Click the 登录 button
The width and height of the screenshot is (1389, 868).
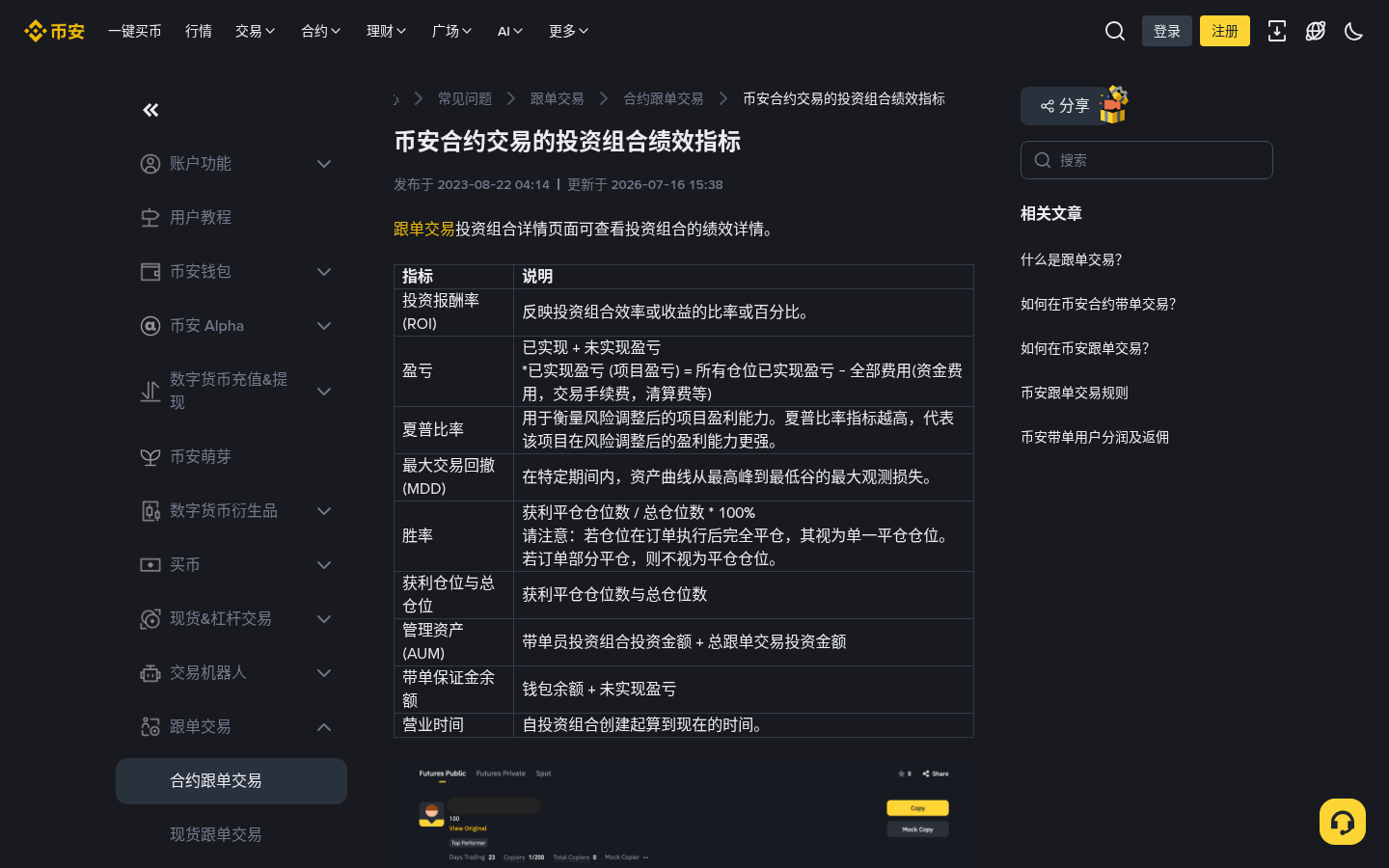(x=1167, y=31)
